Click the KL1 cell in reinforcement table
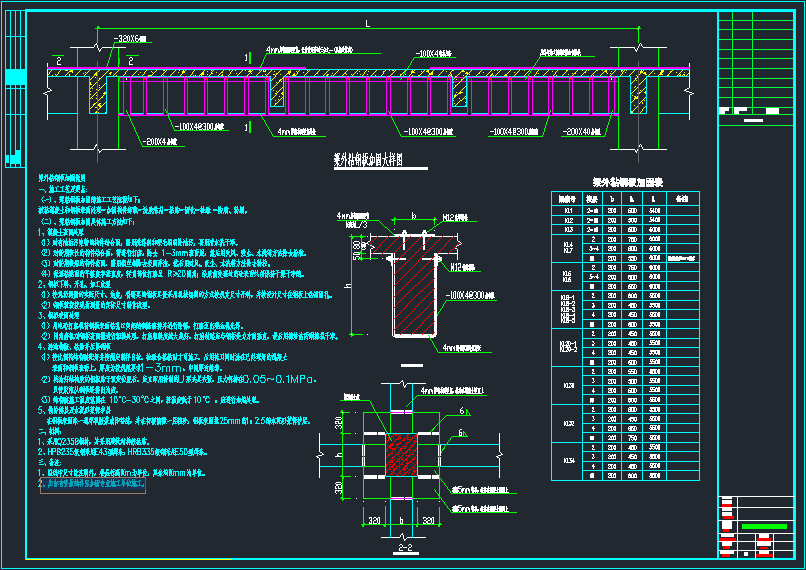The height and width of the screenshot is (570, 806). click(568, 211)
